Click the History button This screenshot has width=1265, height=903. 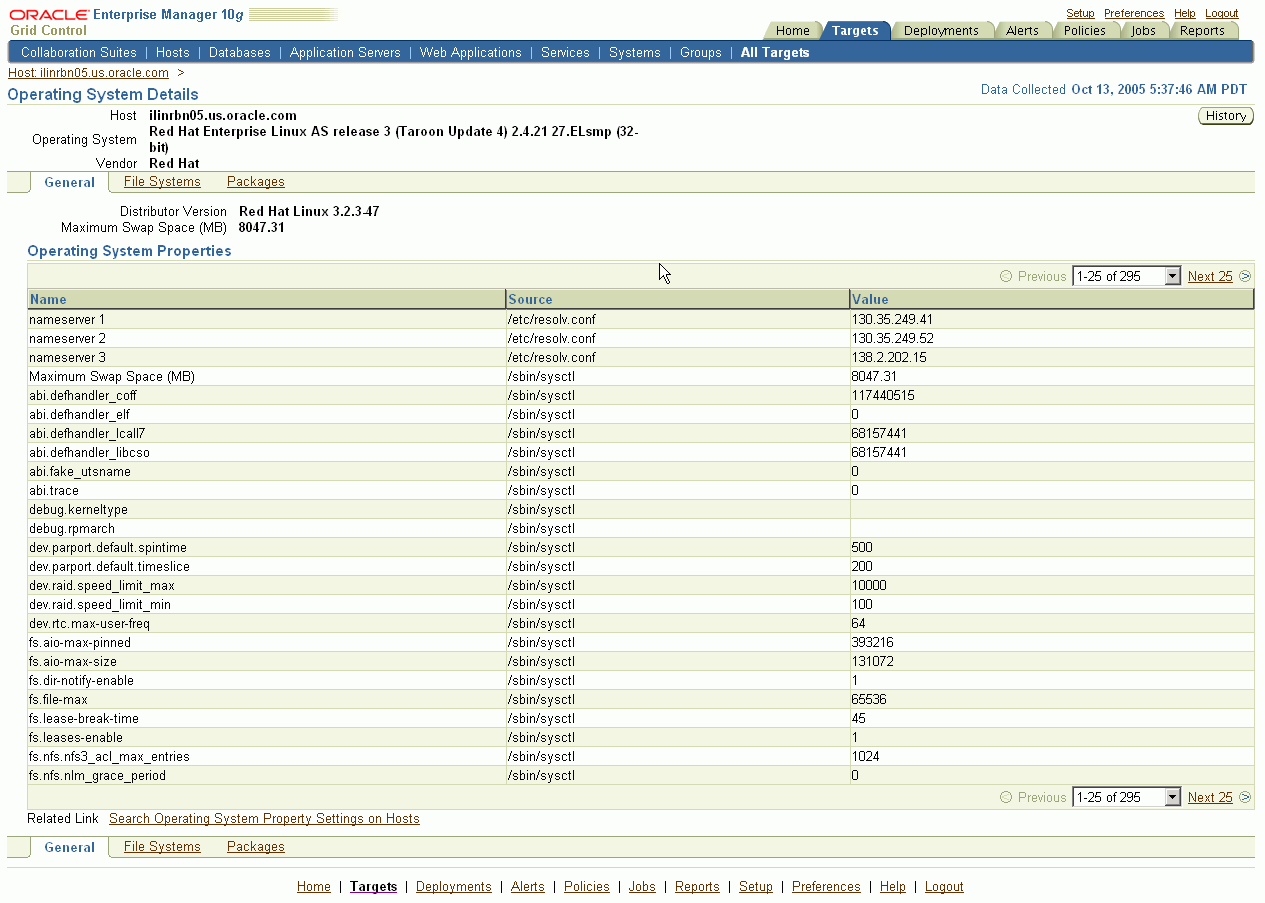click(1225, 115)
